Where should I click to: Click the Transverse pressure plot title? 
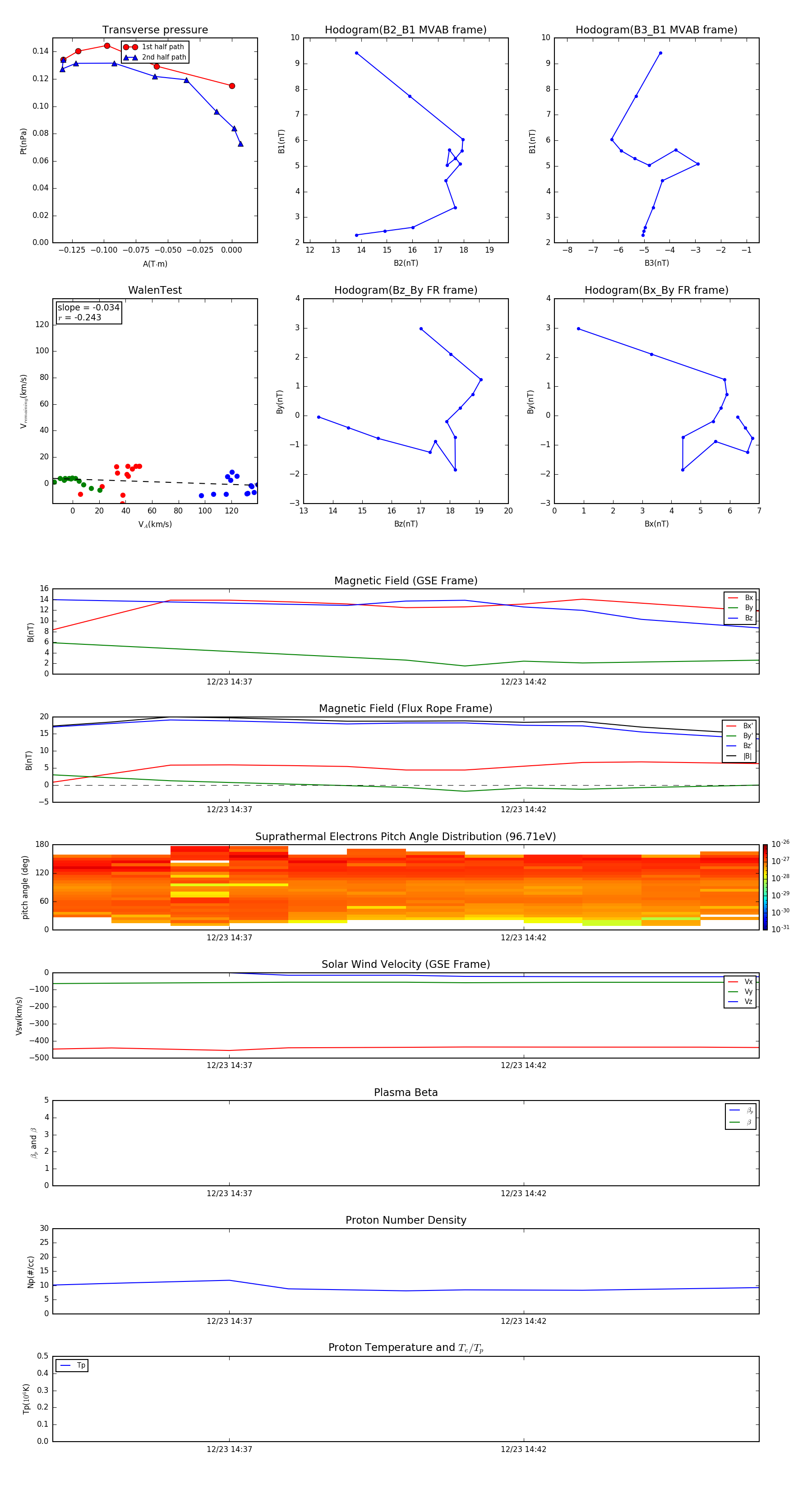pos(155,30)
